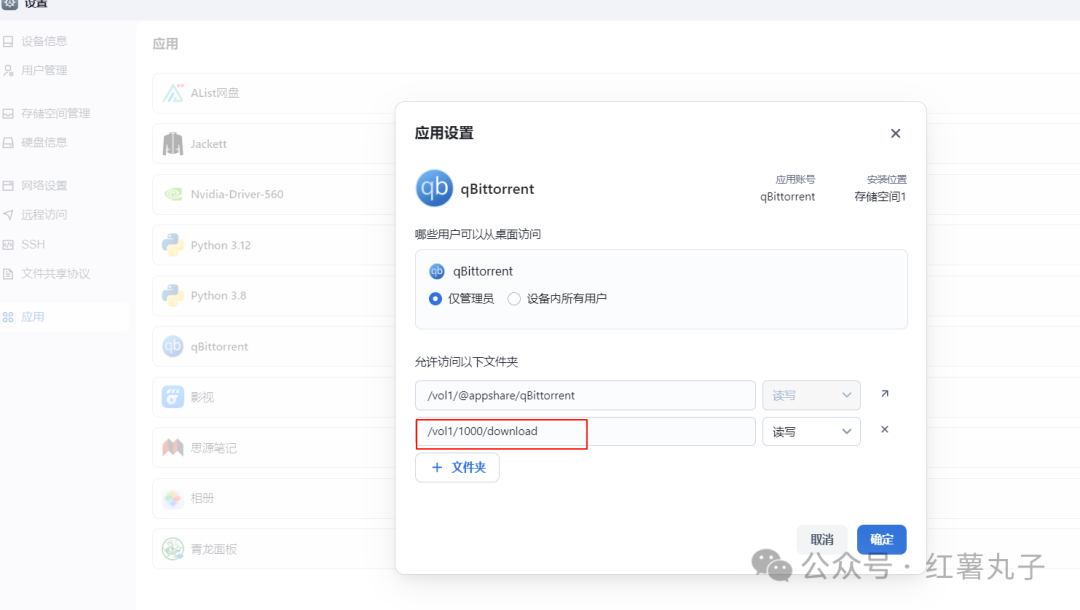Click the 相册 app icon
The image size is (1080, 610).
coord(173,498)
